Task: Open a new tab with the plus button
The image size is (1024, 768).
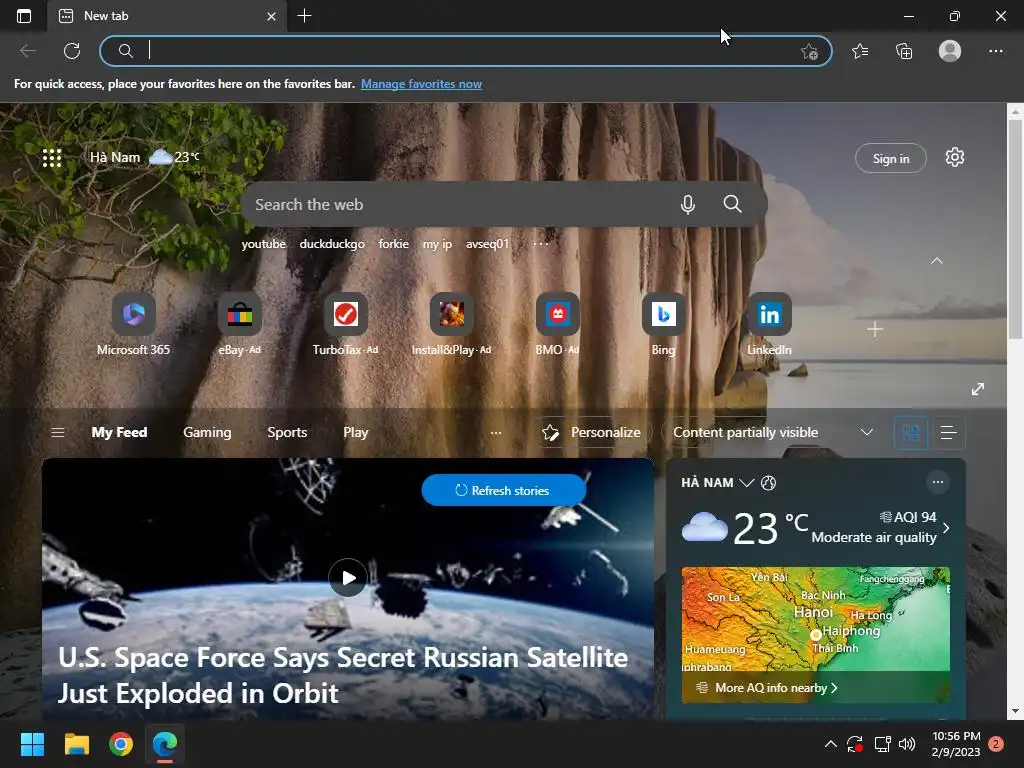Action: point(304,16)
